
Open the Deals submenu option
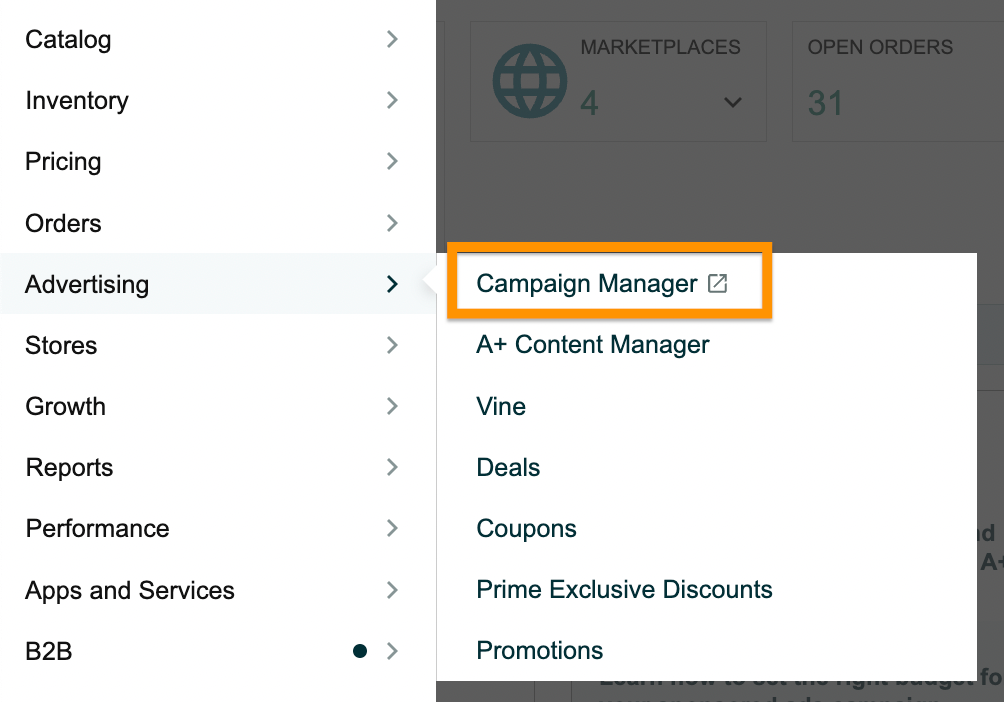(508, 468)
